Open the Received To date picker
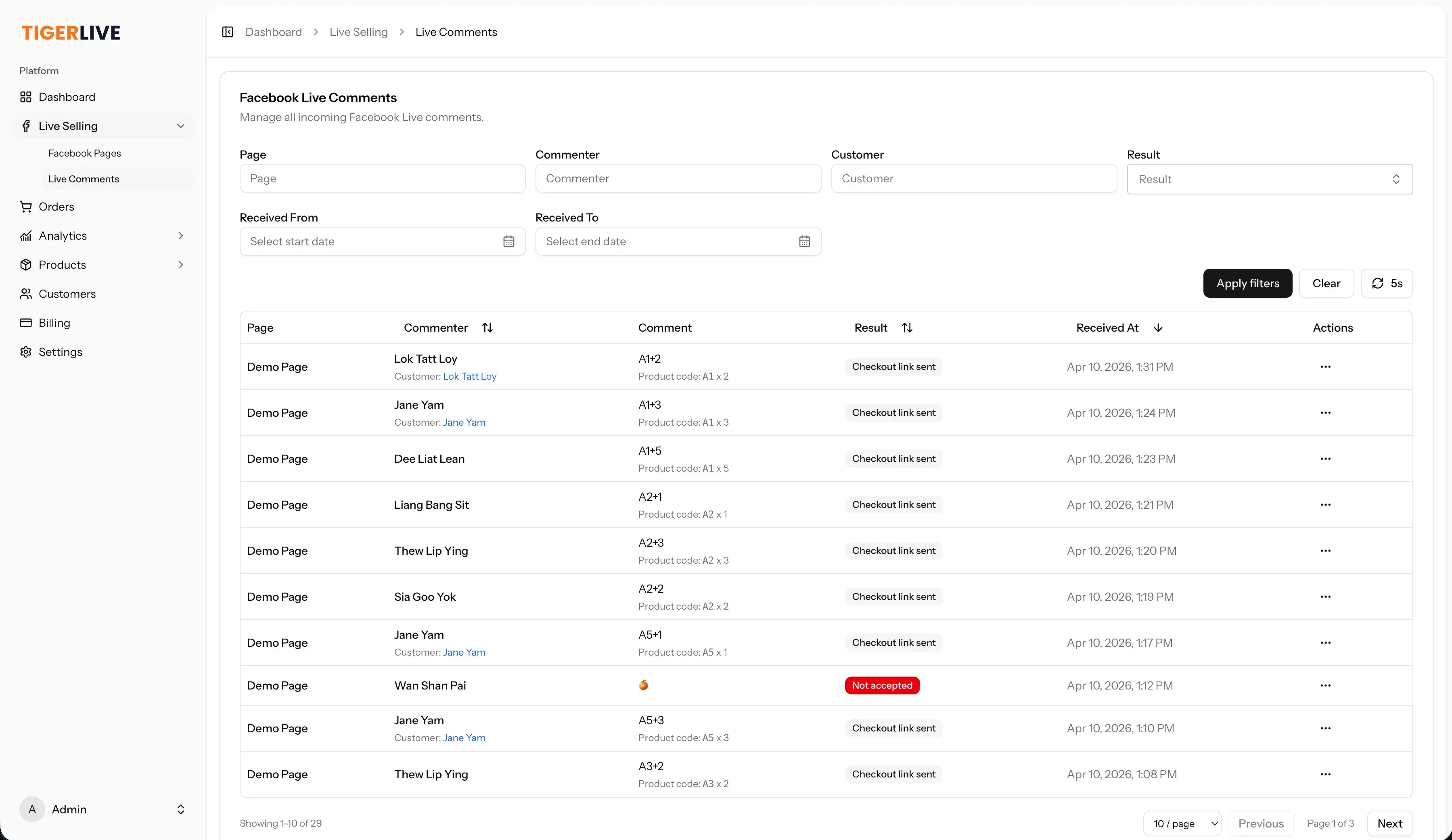Viewport: 1452px width, 840px height. tap(678, 241)
